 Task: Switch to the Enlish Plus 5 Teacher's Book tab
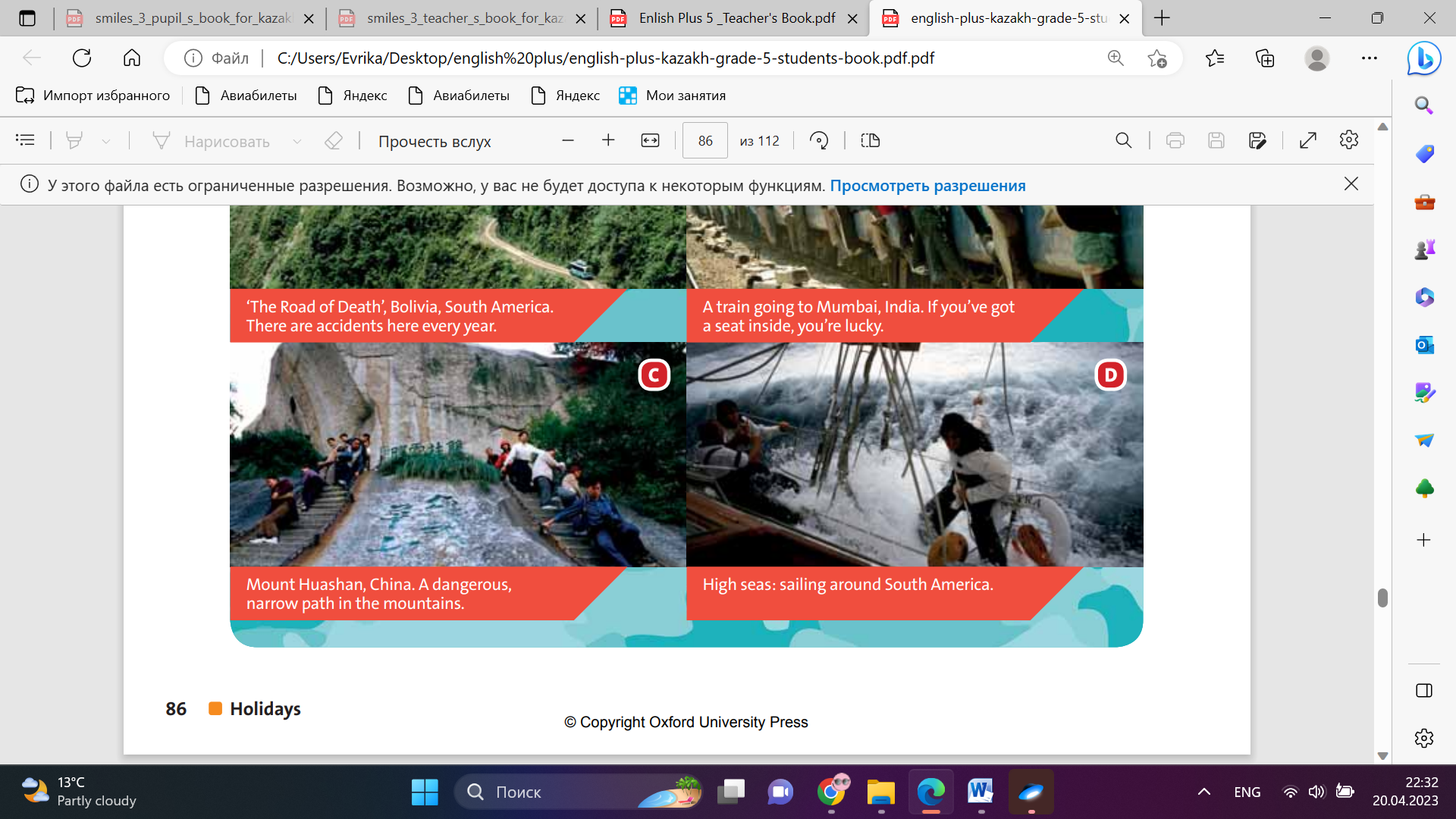pos(736,18)
